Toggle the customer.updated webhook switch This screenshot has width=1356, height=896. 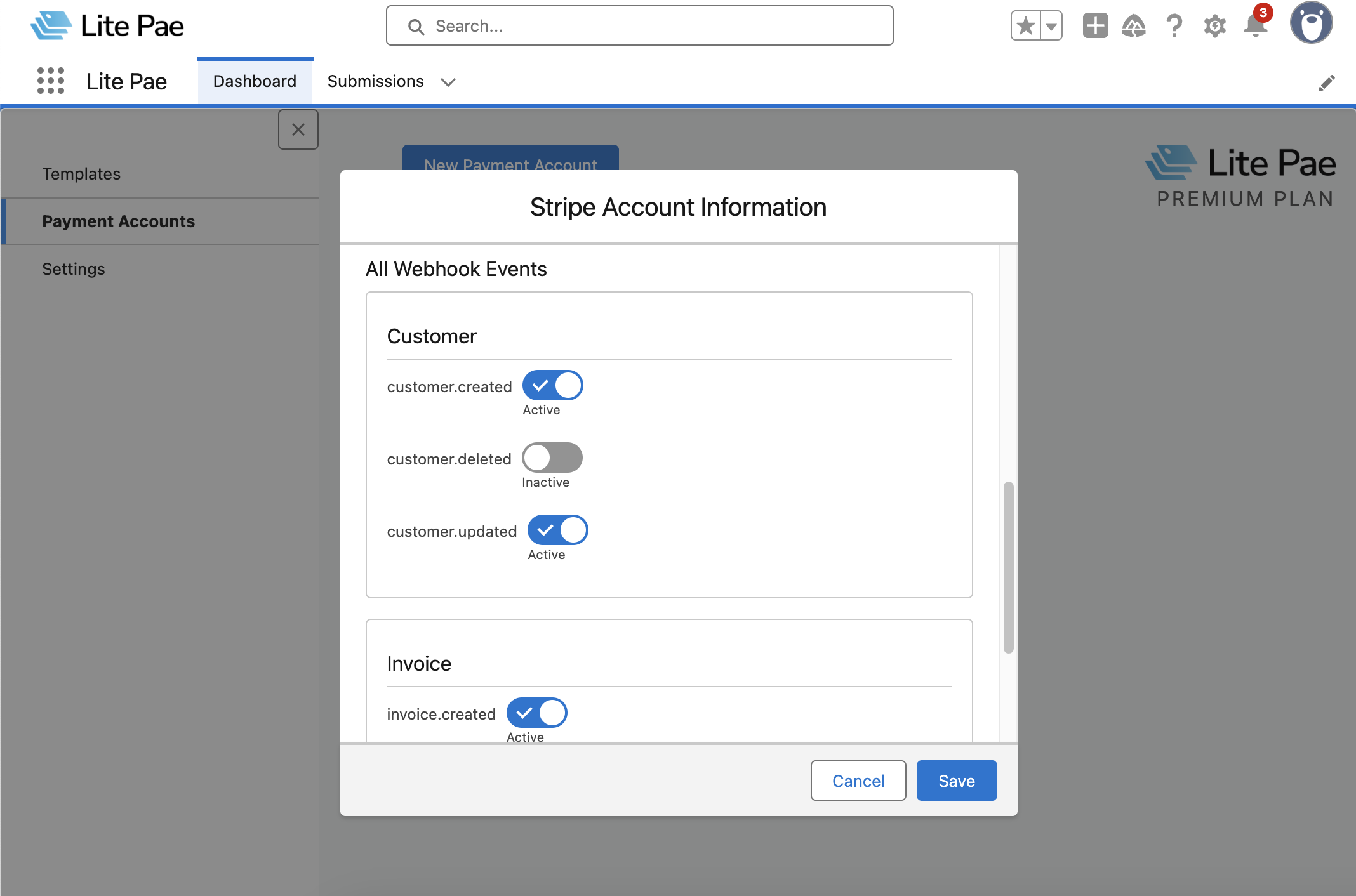[x=557, y=530]
